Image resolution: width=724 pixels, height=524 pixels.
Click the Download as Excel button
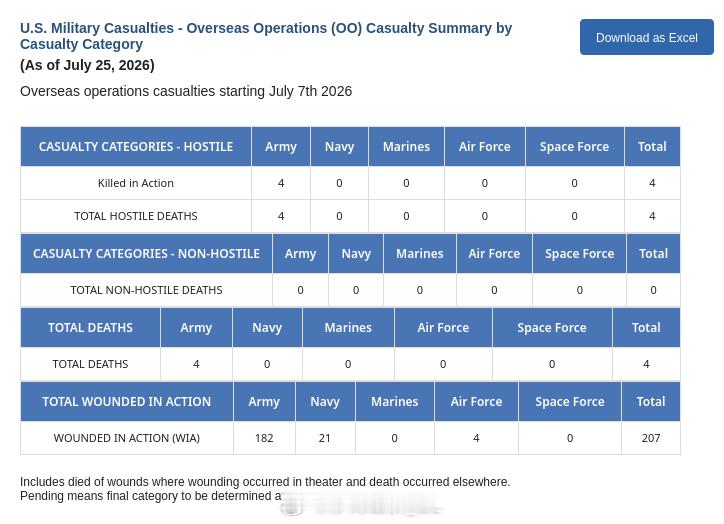tap(646, 37)
